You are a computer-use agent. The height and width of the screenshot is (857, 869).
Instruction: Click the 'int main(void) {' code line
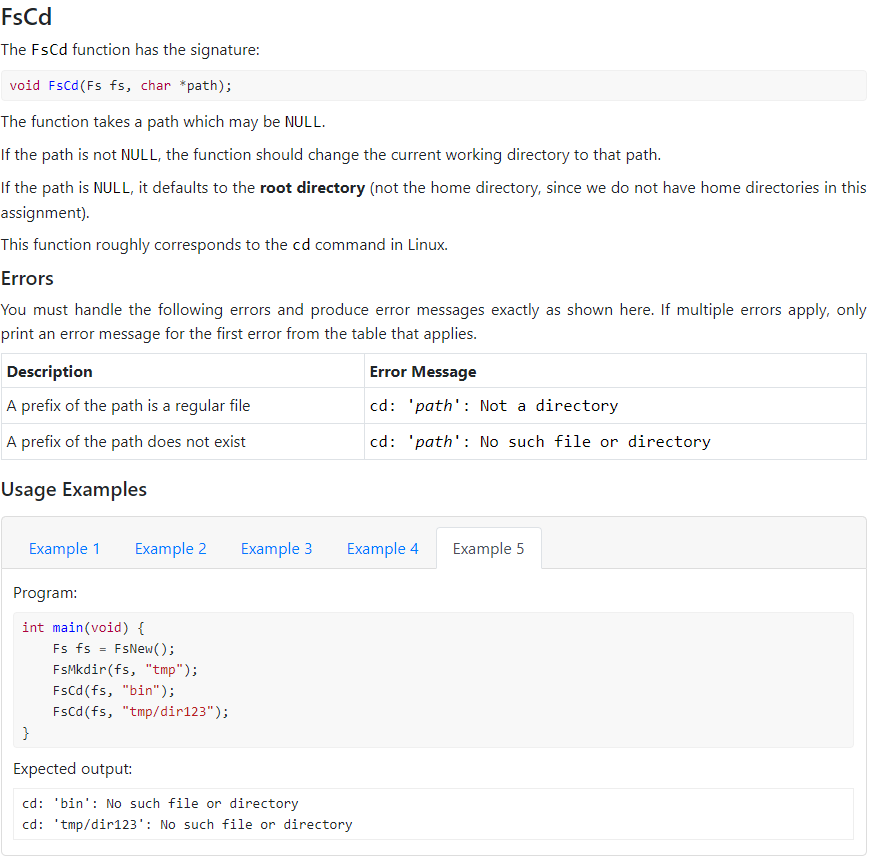pyautogui.click(x=83, y=628)
